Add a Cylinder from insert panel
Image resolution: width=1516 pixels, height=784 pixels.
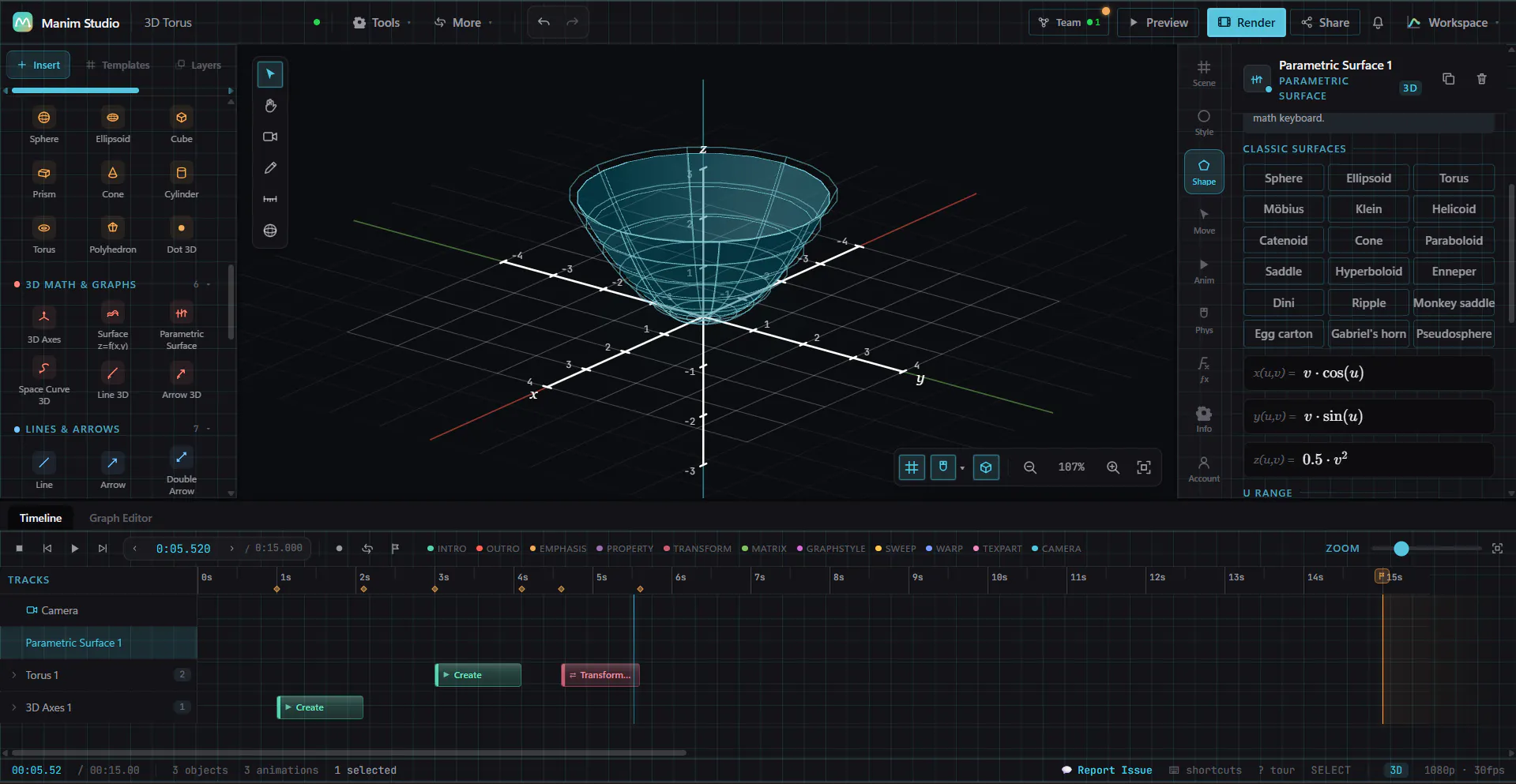[x=182, y=180]
